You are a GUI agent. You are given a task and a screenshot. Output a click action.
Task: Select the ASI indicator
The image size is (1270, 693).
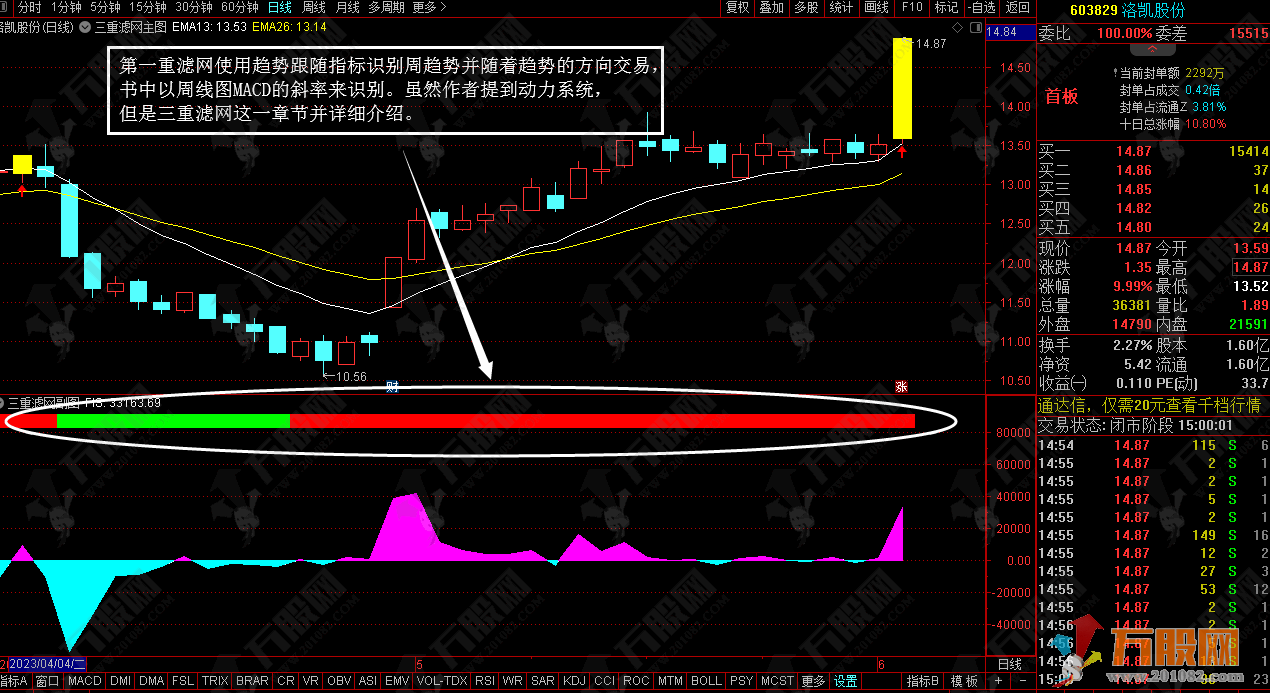click(x=368, y=681)
